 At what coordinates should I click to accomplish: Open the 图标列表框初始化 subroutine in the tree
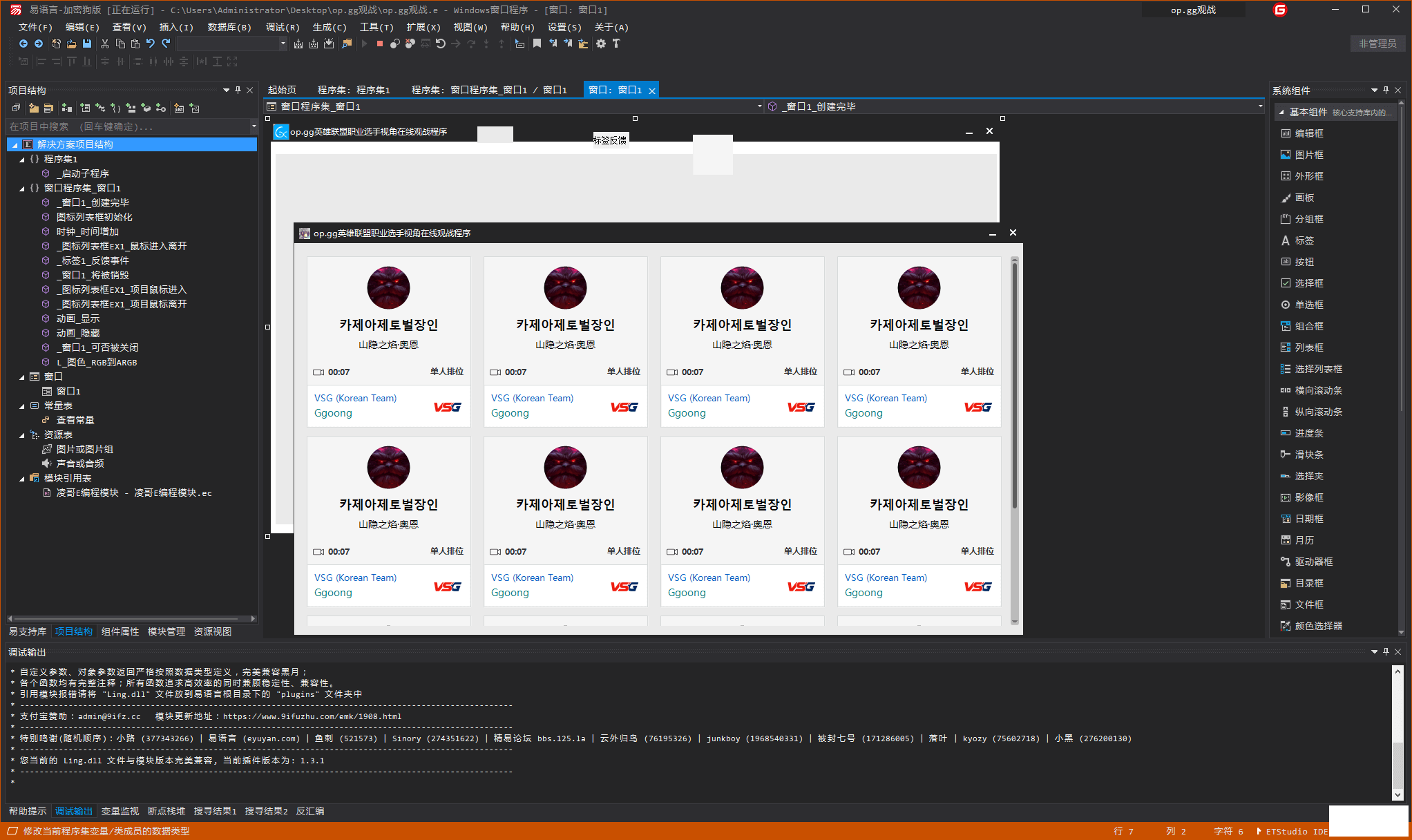pyautogui.click(x=94, y=217)
